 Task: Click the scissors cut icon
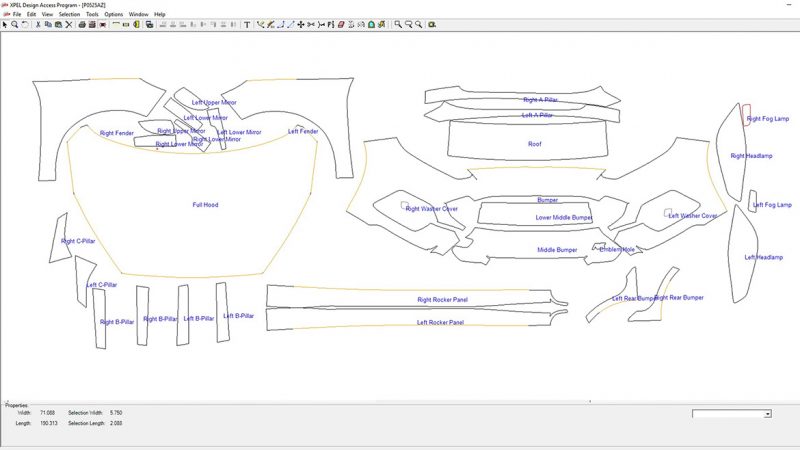click(x=38, y=24)
